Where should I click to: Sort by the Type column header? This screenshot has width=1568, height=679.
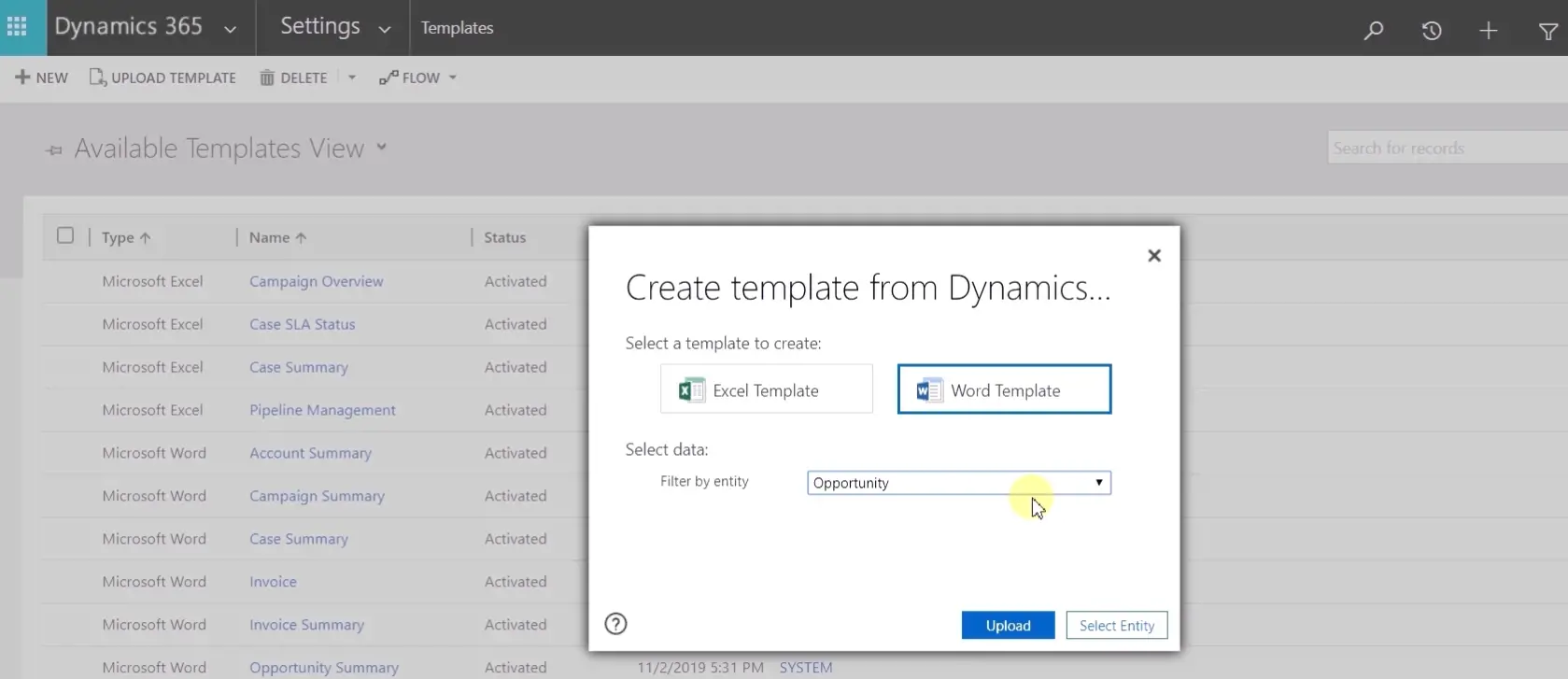click(x=126, y=238)
